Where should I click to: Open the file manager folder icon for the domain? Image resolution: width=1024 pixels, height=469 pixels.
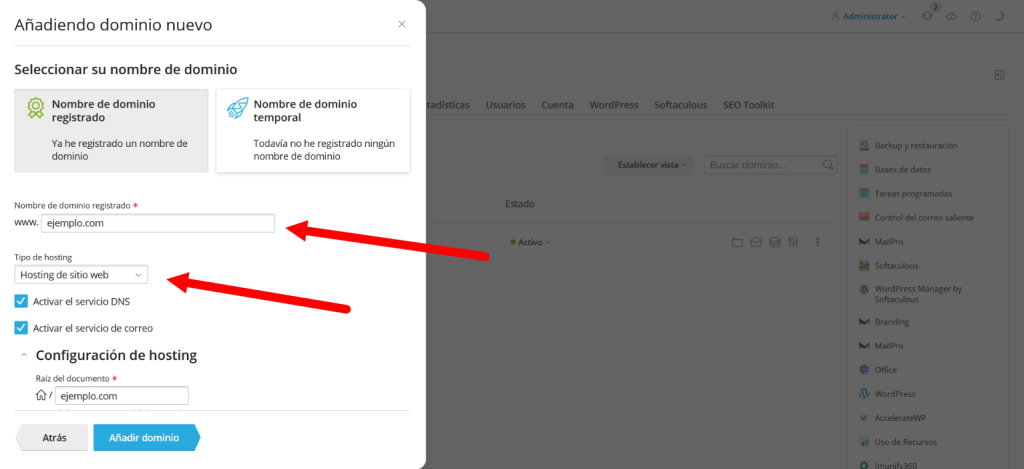click(737, 242)
